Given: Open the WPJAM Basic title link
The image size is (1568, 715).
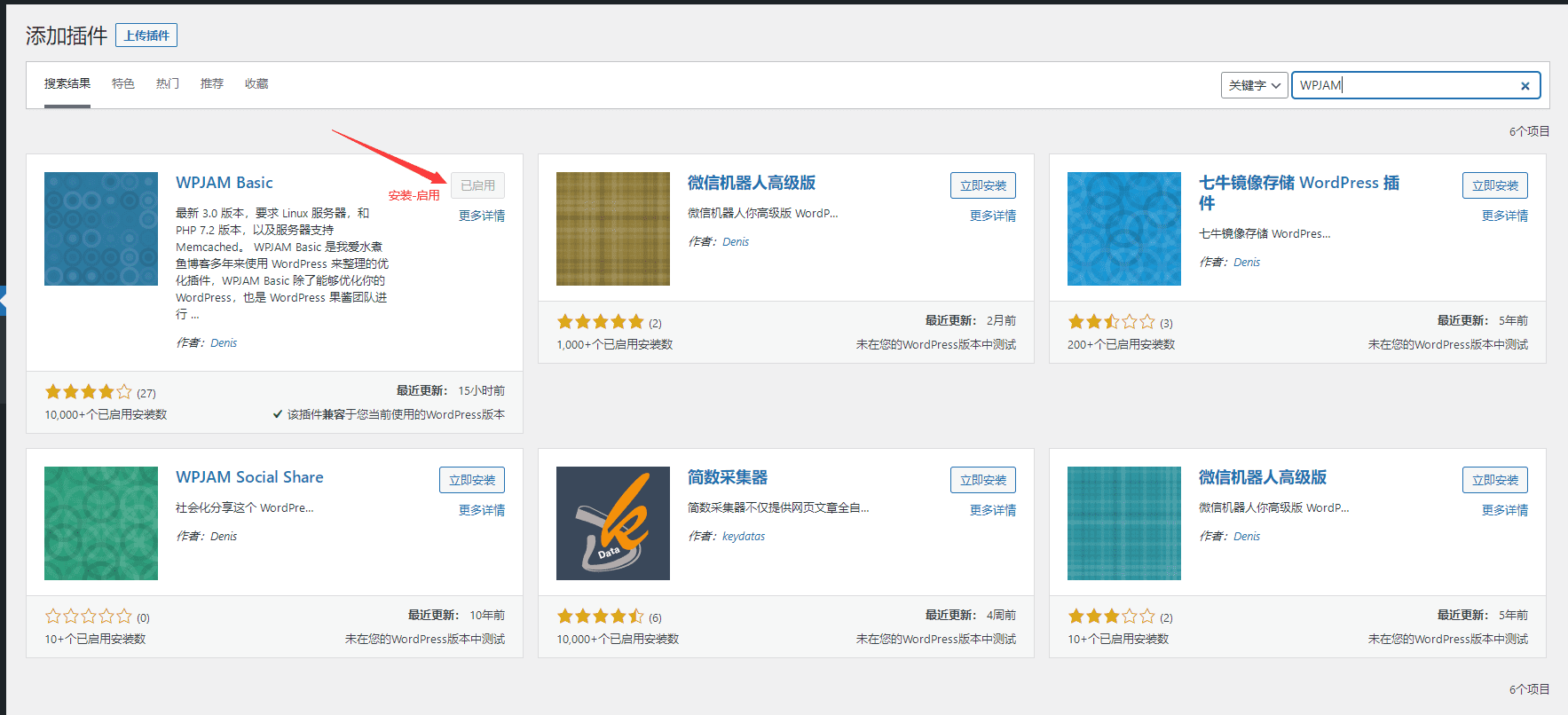Looking at the screenshot, I should pos(225,183).
